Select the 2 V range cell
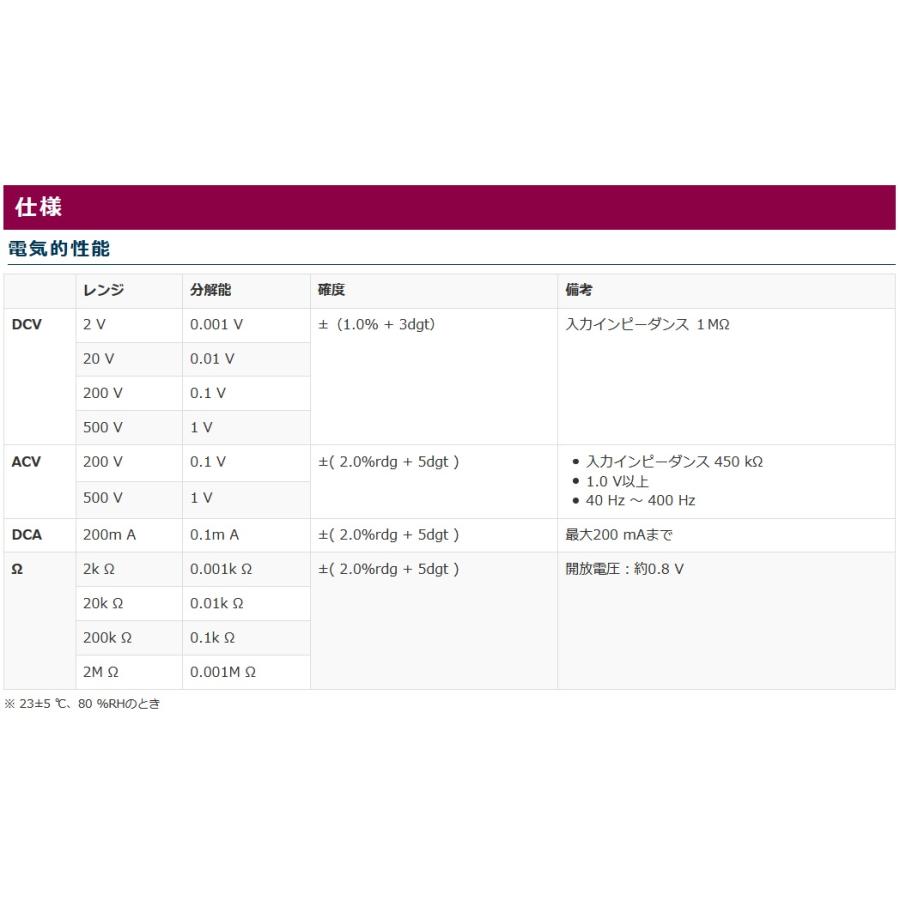Screen dimensions: 900x900 (x=94, y=325)
